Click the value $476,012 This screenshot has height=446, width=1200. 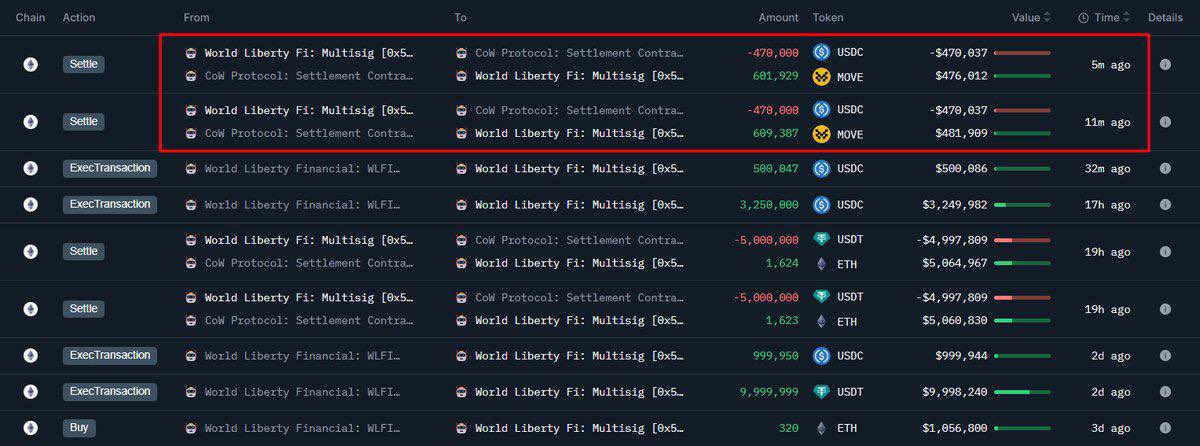961,76
